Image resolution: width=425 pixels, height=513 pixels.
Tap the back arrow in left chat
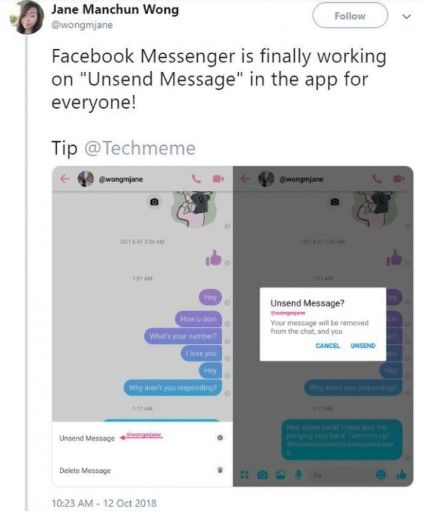coord(65,179)
